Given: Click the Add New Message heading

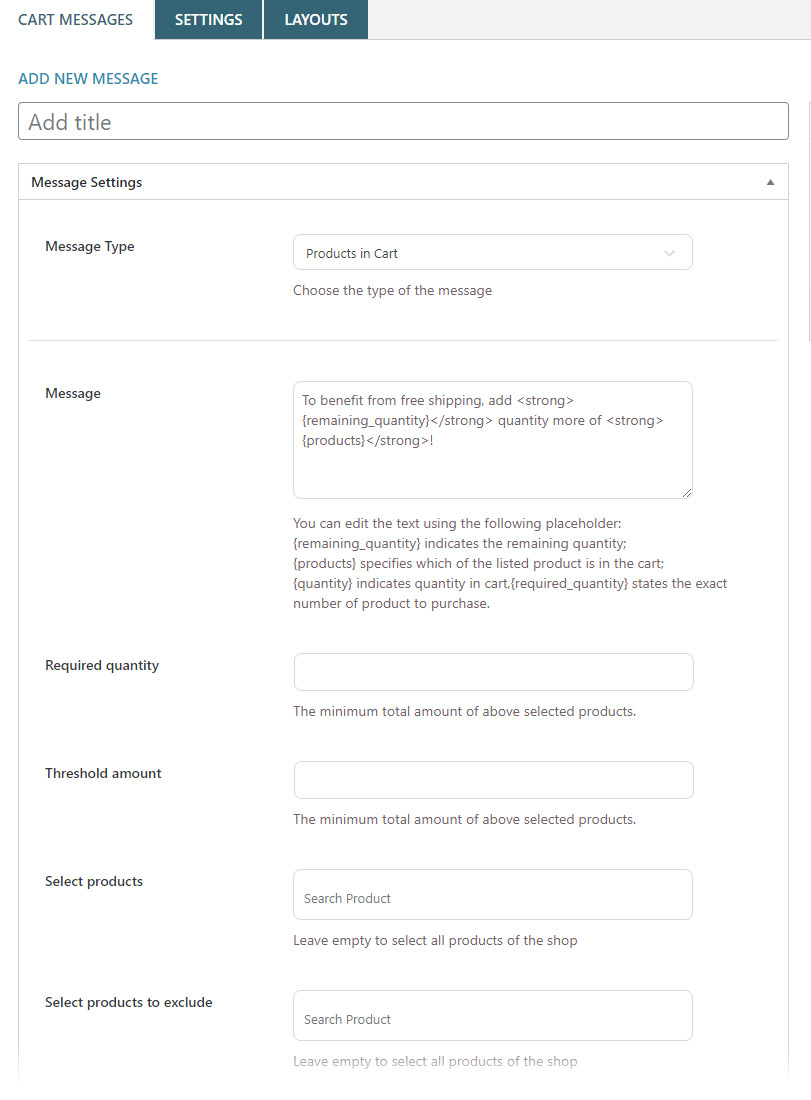Looking at the screenshot, I should pyautogui.click(x=88, y=78).
